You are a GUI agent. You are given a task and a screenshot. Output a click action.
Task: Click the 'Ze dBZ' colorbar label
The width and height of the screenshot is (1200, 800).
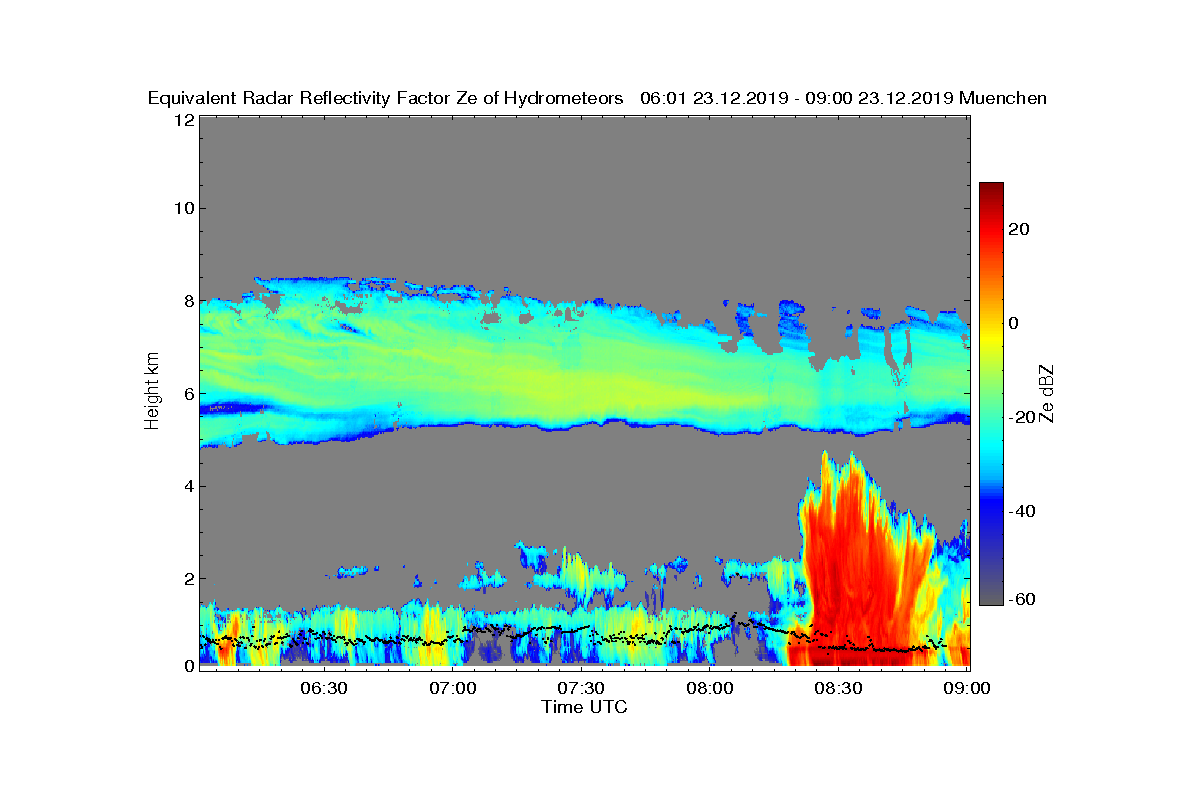[x=1047, y=394]
